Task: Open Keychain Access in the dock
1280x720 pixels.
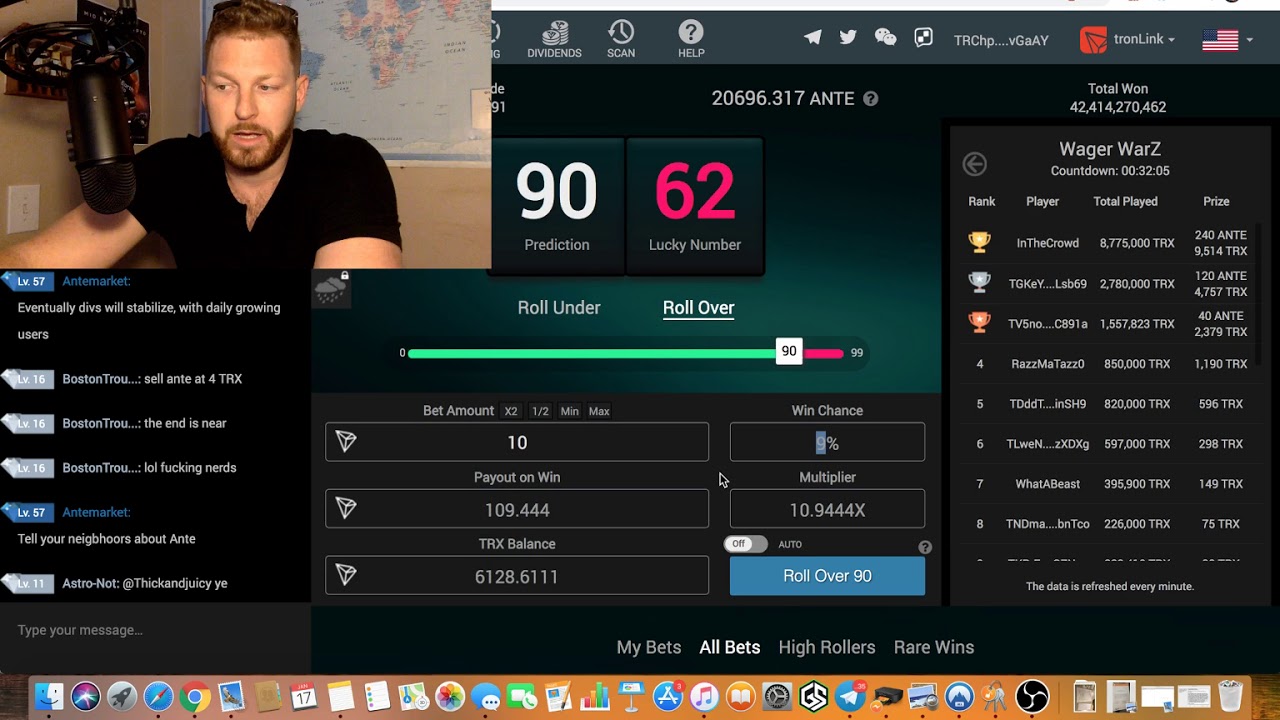Action: (995, 696)
